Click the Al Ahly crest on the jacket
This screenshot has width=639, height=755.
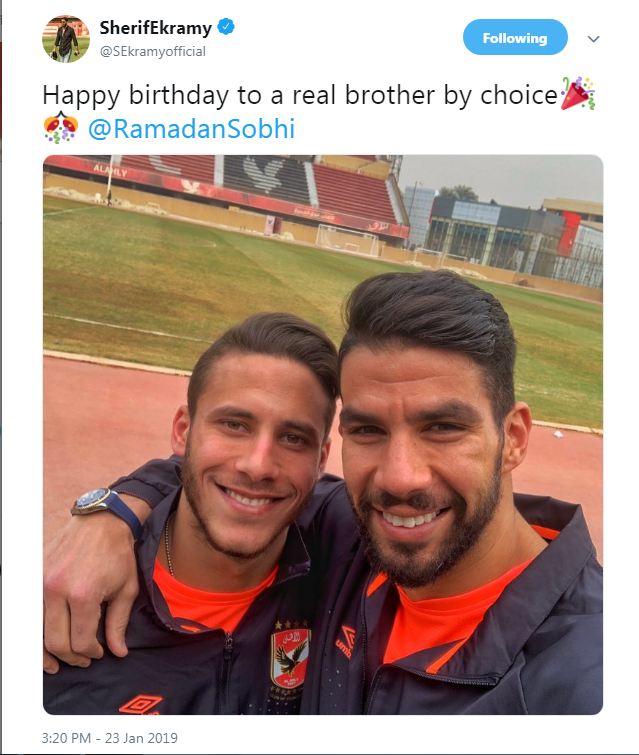pos(289,658)
